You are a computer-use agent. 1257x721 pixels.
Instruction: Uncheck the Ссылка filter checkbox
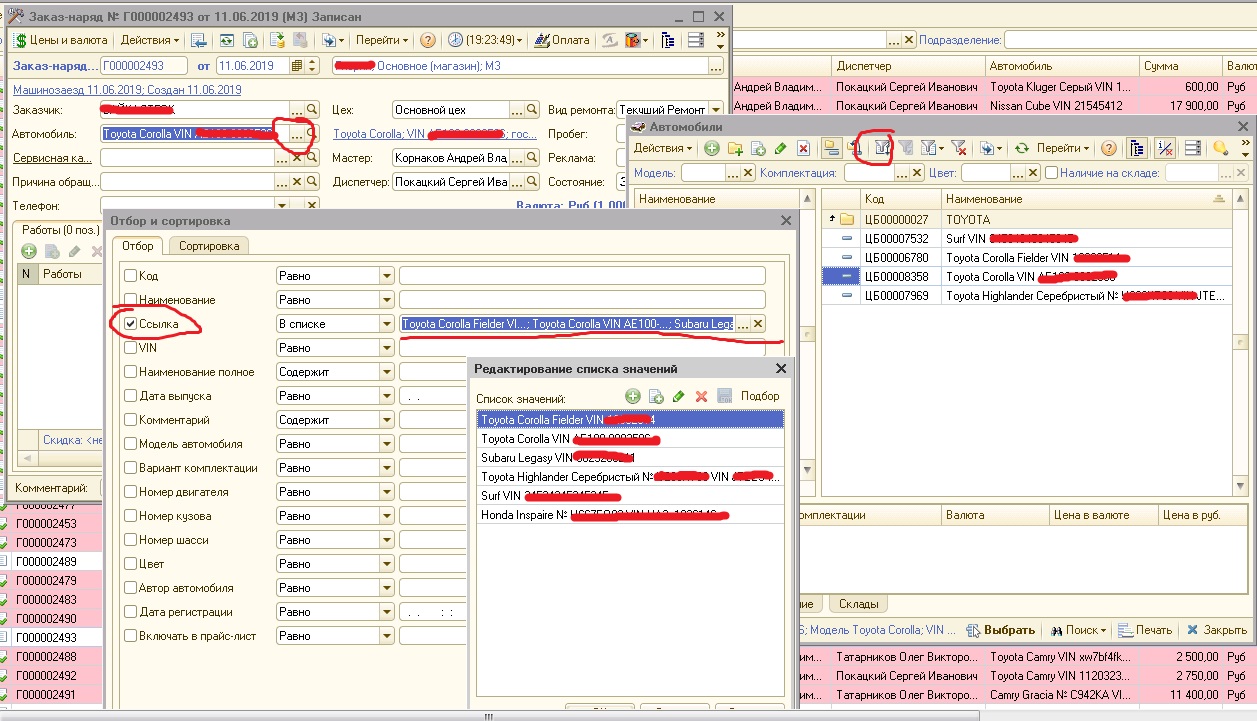click(x=130, y=324)
